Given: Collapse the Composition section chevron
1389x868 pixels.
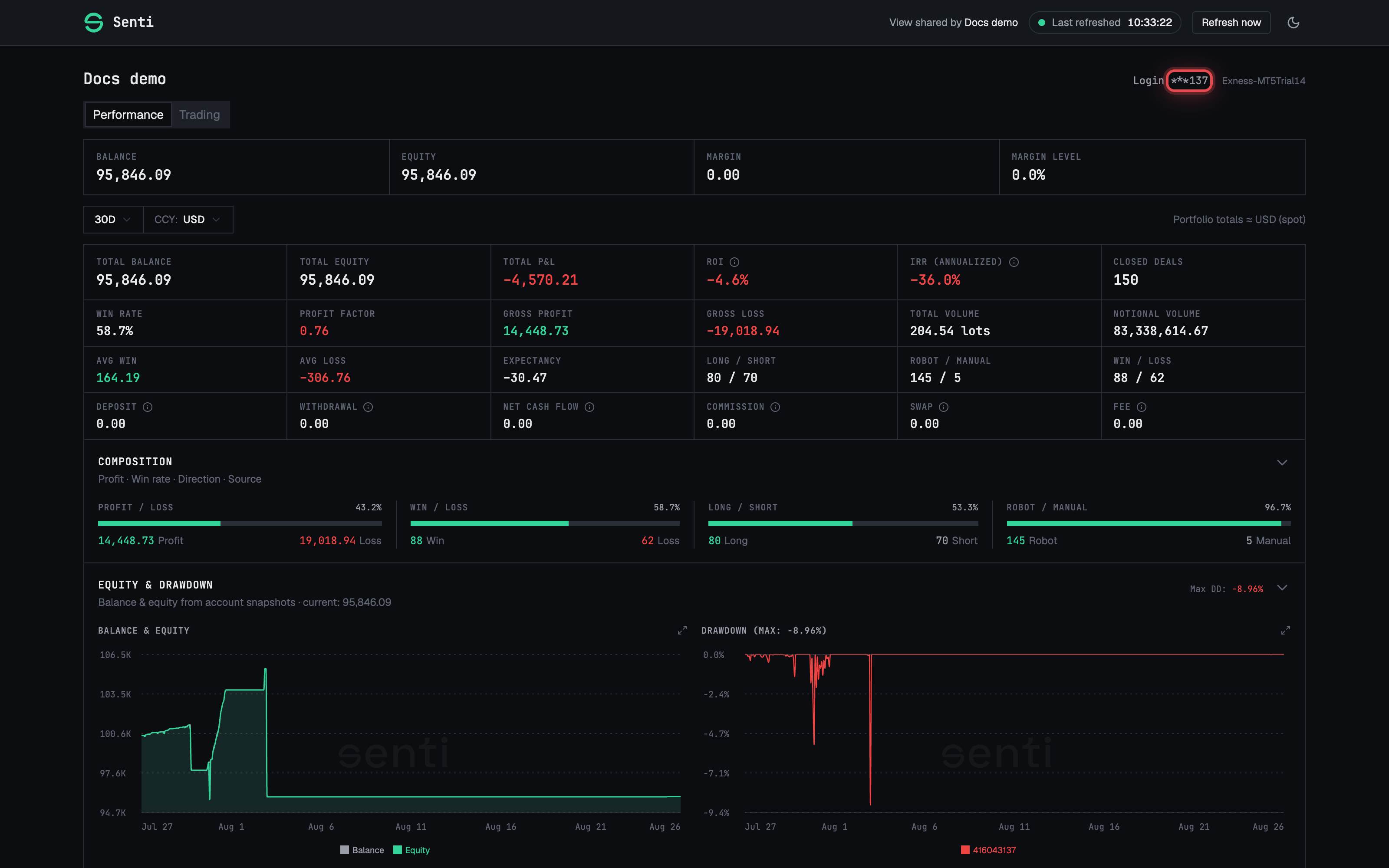Looking at the screenshot, I should [1282, 463].
